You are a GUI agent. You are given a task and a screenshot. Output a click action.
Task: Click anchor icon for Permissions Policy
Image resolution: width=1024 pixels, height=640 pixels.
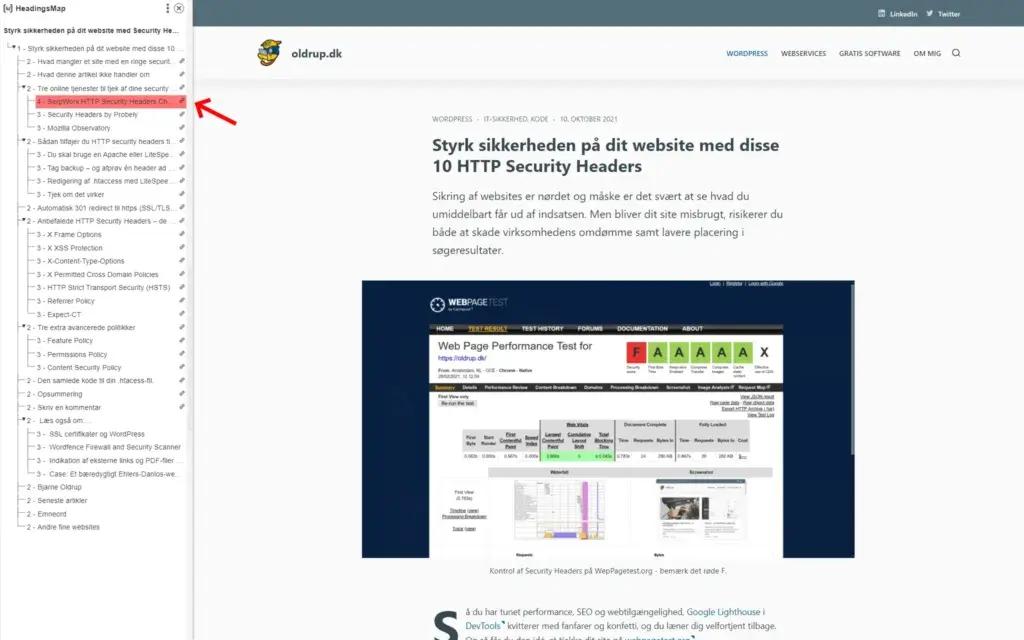182,354
